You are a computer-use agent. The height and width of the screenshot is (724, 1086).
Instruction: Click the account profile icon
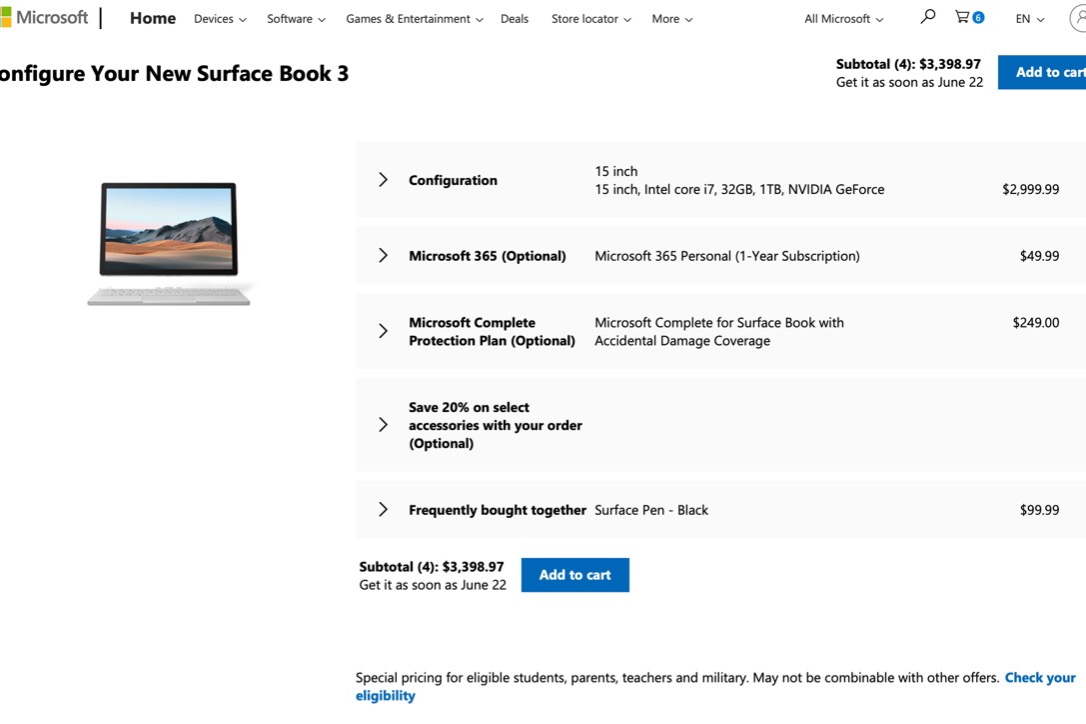1078,19
